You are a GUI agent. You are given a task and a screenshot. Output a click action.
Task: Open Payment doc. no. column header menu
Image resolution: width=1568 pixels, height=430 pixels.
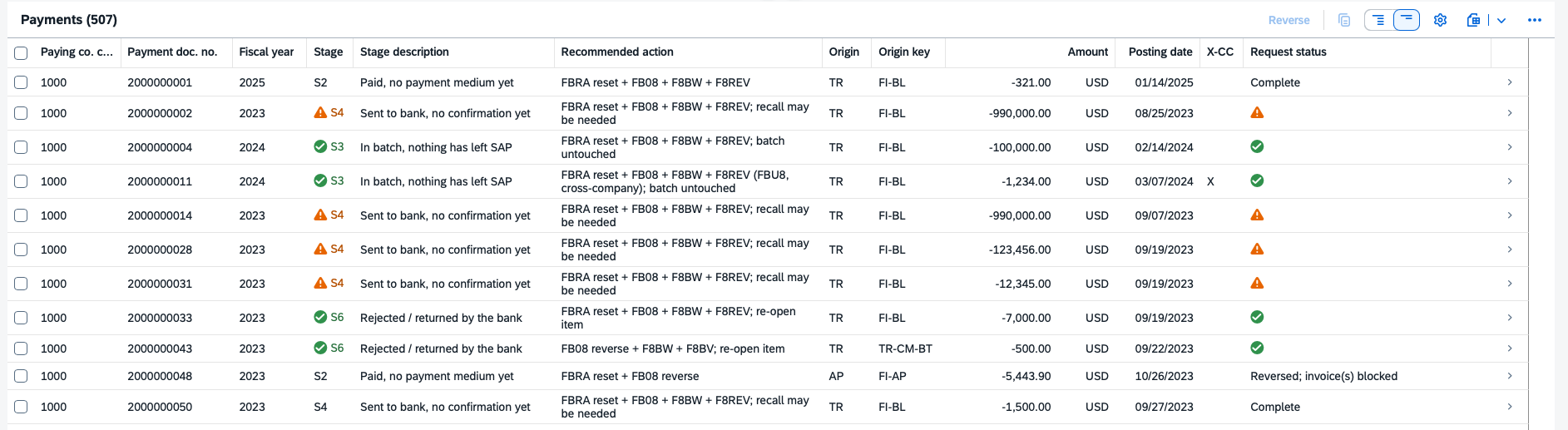[x=176, y=52]
